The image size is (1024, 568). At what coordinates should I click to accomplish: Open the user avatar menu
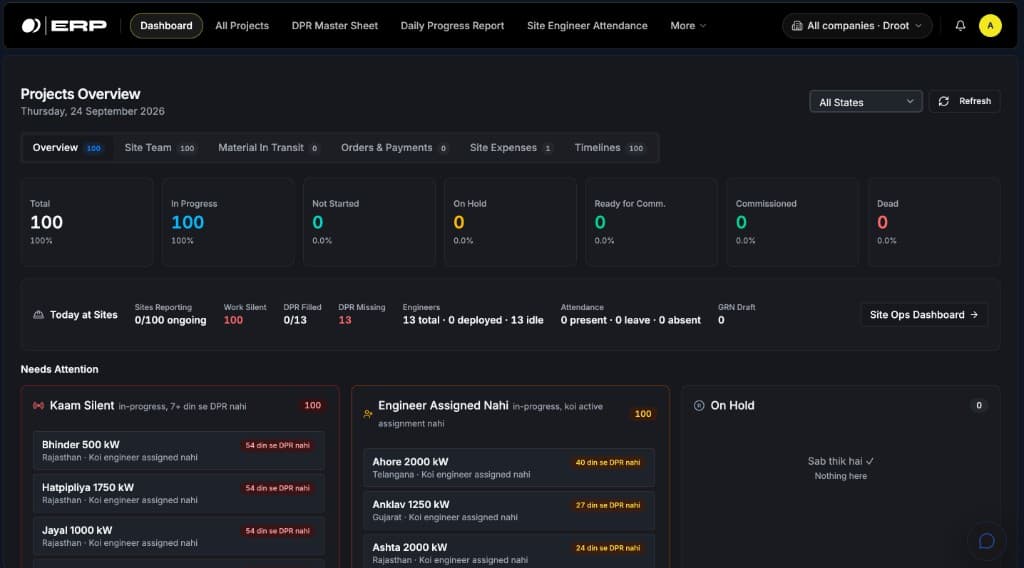pos(990,25)
